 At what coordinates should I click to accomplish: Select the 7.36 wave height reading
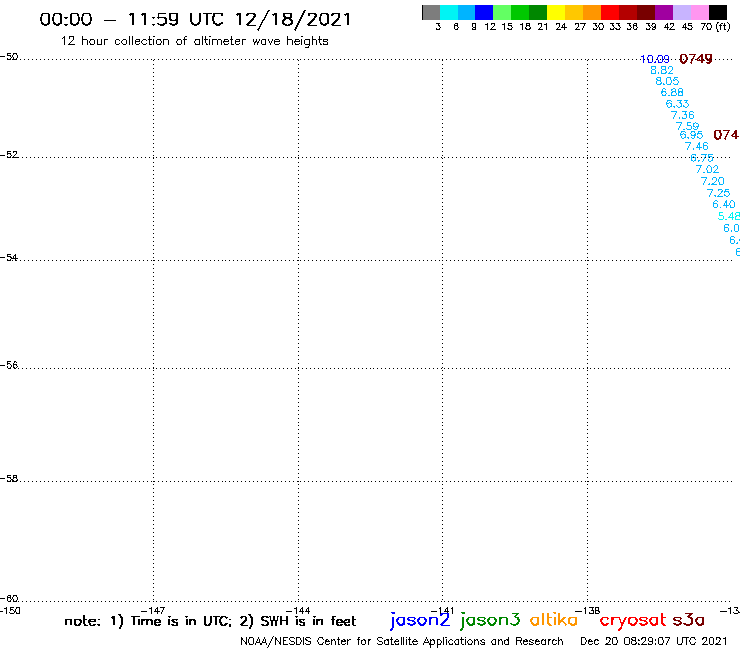(683, 115)
